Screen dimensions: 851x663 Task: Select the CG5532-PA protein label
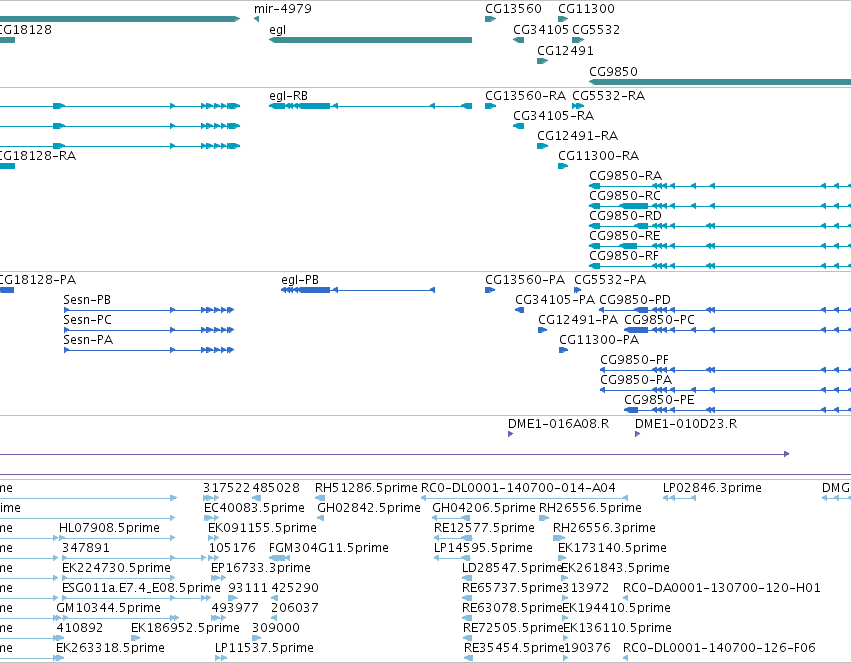(x=610, y=279)
